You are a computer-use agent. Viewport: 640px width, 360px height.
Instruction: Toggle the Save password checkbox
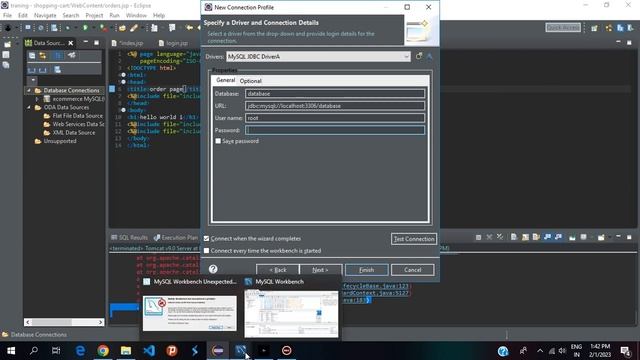[x=218, y=141]
